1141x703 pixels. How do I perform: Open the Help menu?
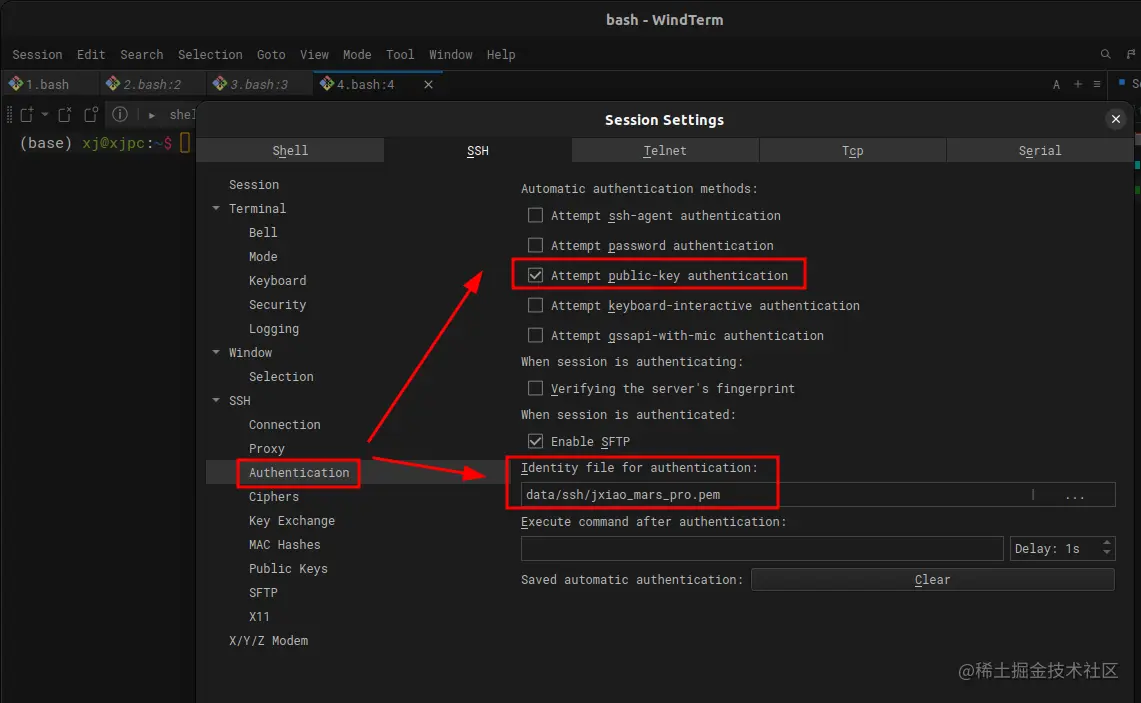point(501,55)
